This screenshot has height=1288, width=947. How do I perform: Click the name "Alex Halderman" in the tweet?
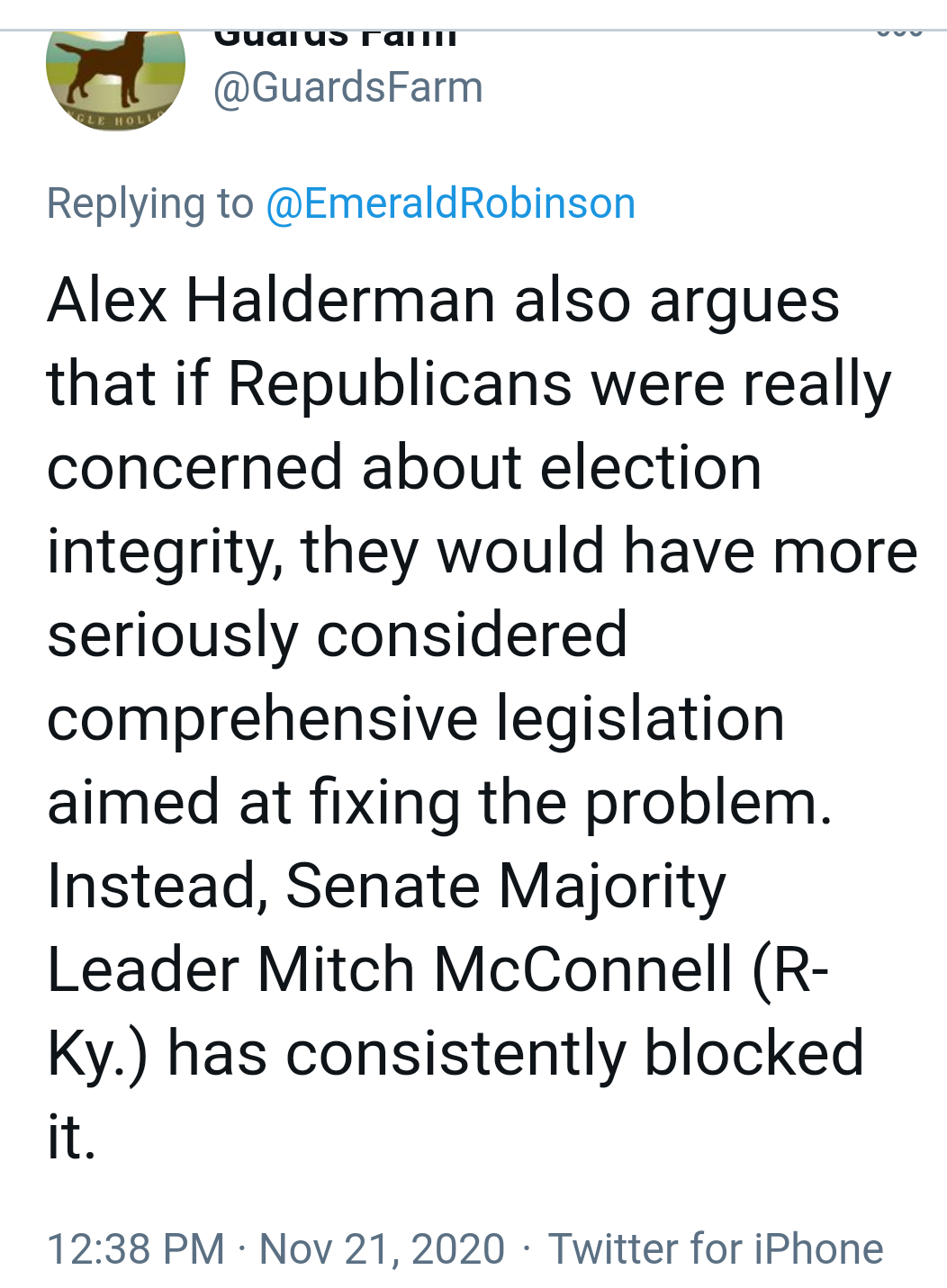271,300
